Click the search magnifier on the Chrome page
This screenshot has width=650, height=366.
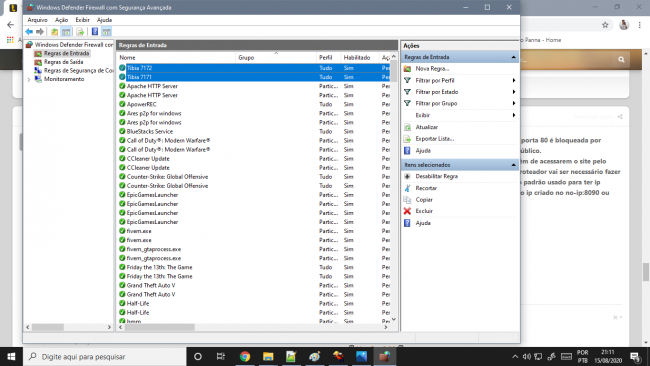point(621,60)
